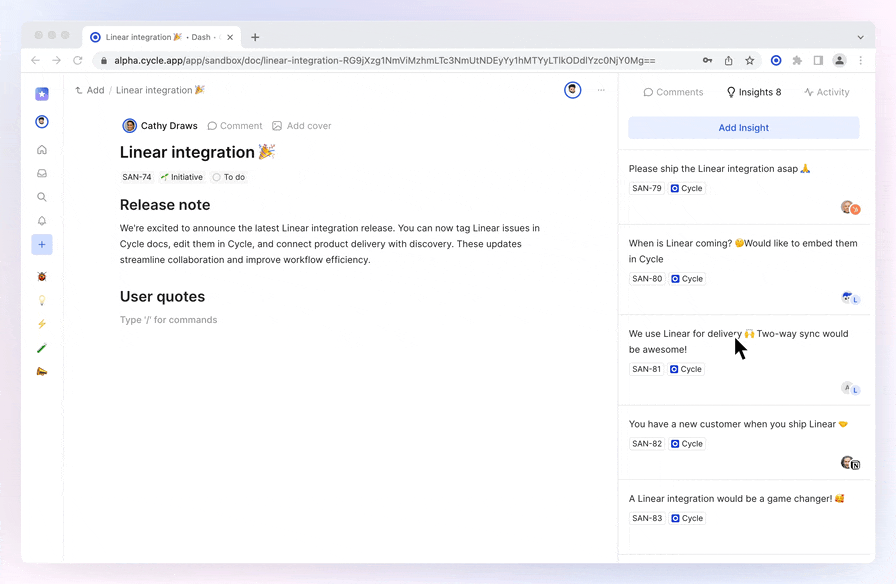The image size is (896, 584).
Task: Open notifications bell in the sidebar
Action: [42, 221]
